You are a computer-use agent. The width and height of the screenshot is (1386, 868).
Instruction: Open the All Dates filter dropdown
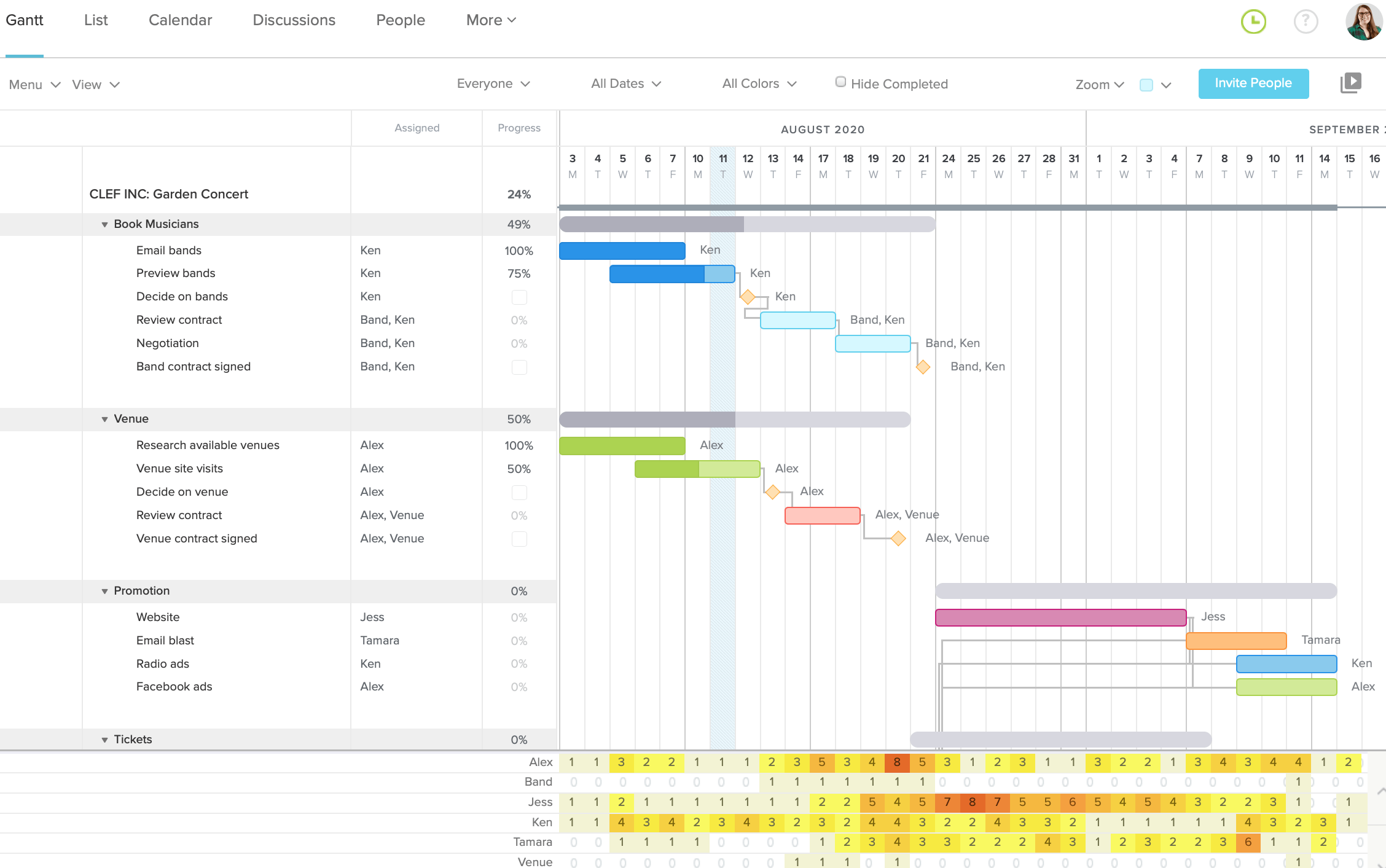(x=625, y=84)
